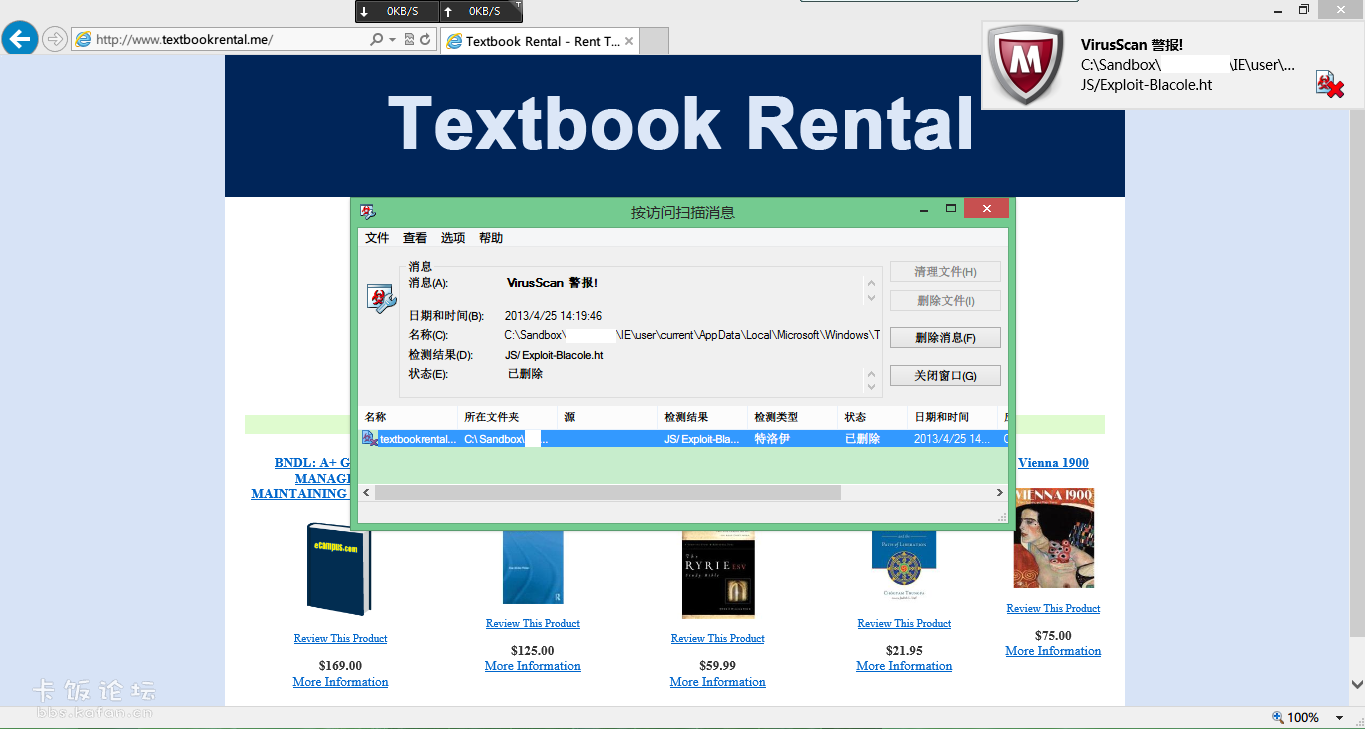Click the 删除消息(F) button
This screenshot has height=729, width=1365.
pyautogui.click(x=945, y=338)
